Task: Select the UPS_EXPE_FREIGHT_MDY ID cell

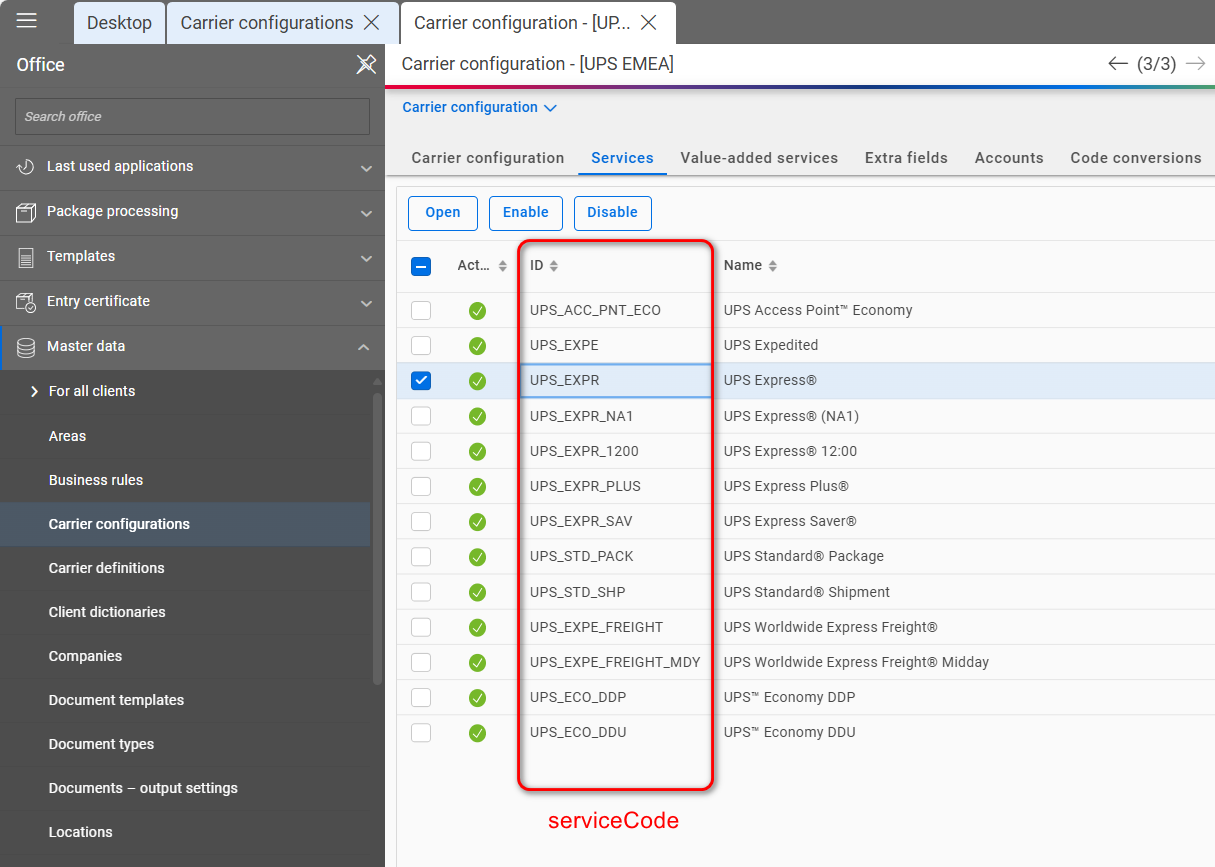Action: click(x=615, y=662)
